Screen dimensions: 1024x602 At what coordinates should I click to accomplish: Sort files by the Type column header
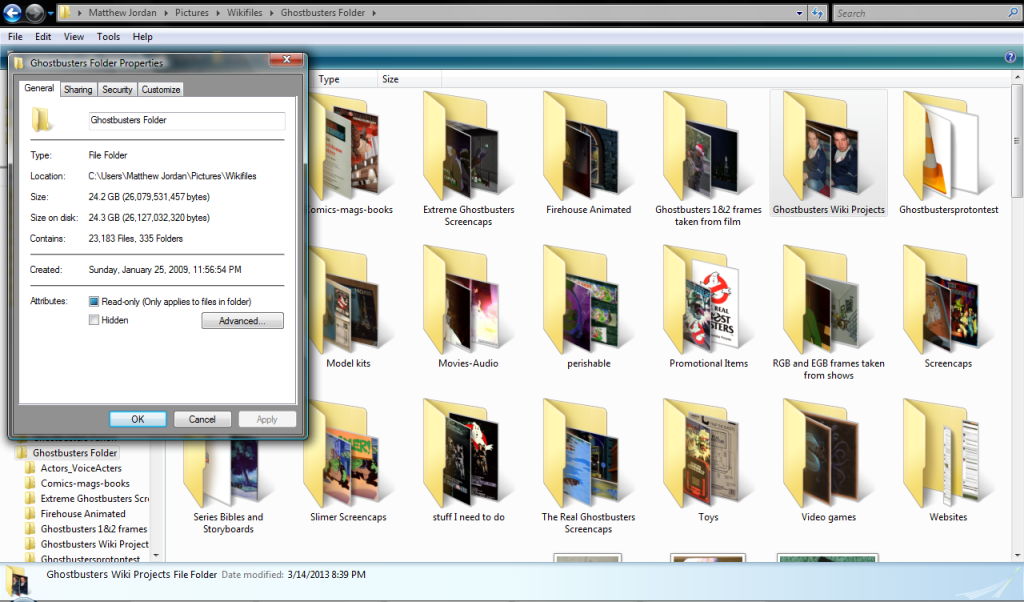click(345, 79)
